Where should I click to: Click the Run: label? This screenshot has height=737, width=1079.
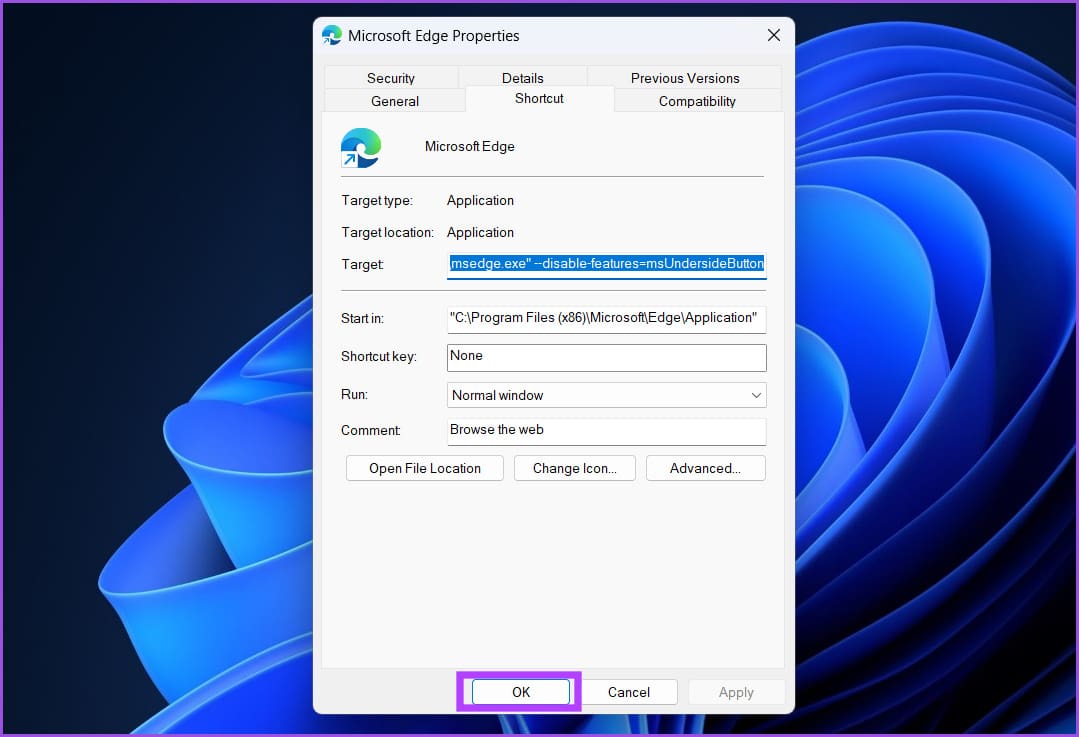pos(354,394)
